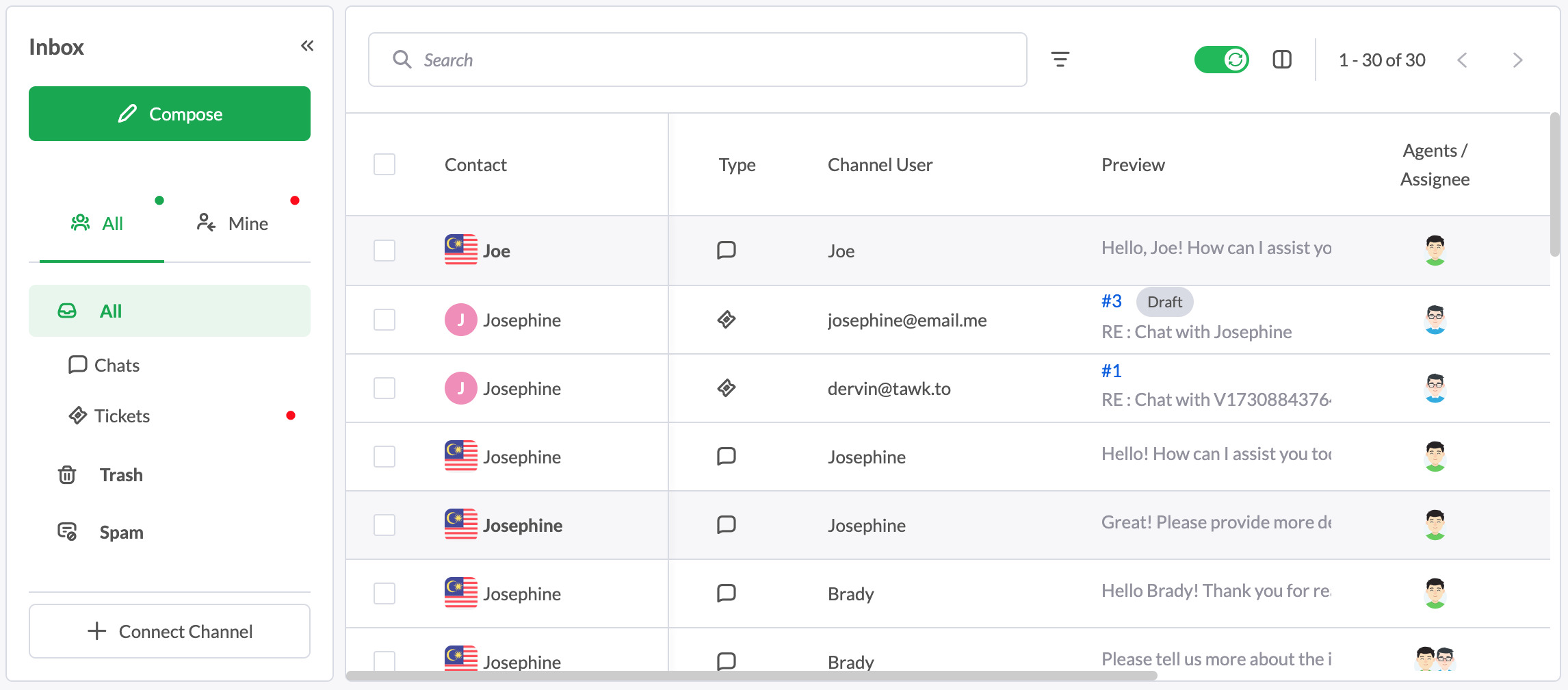Toggle the green auto-refresh switch

coord(1222,60)
